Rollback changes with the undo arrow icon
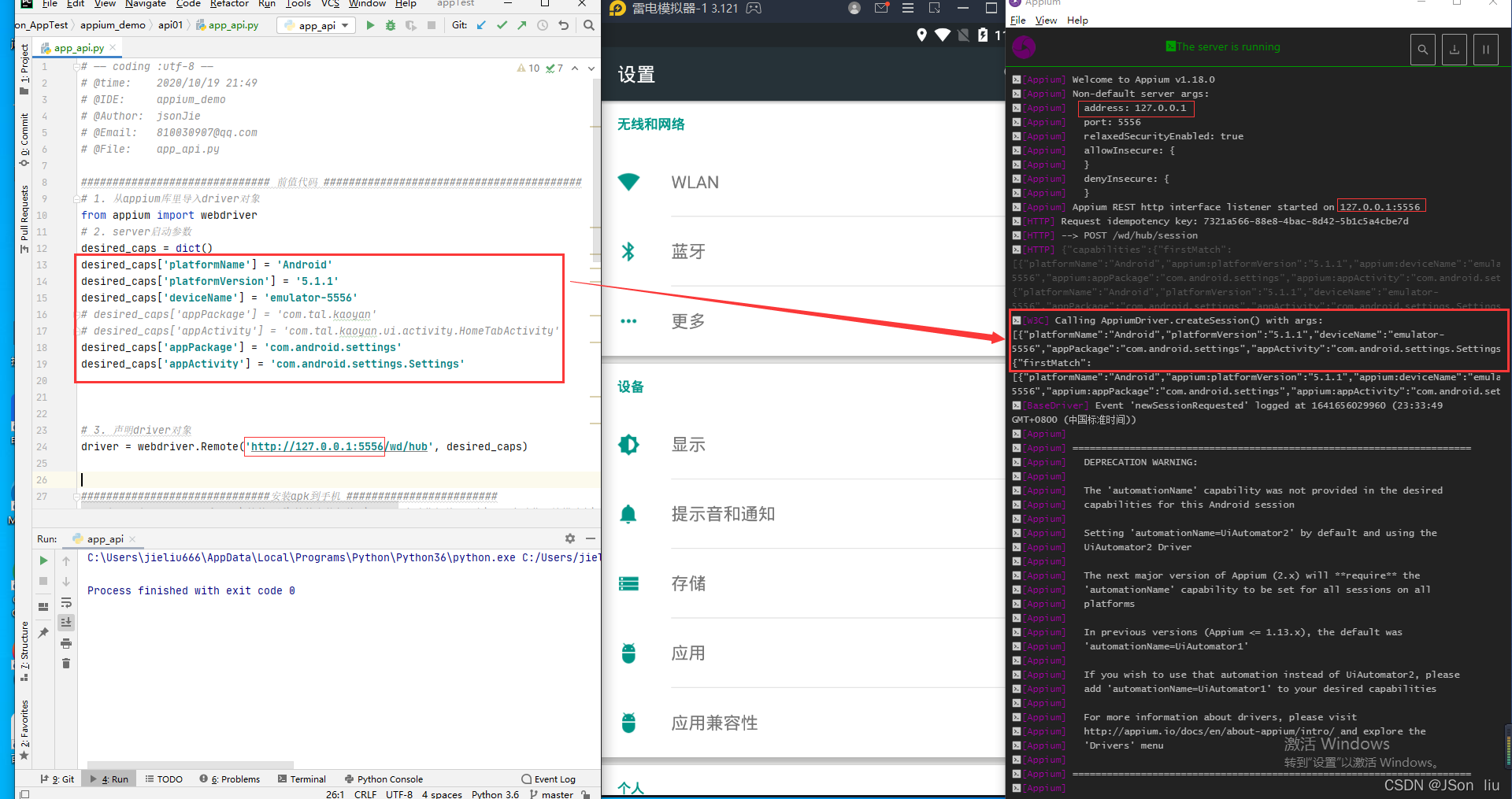Viewport: 1512px width, 799px height. pos(563,25)
